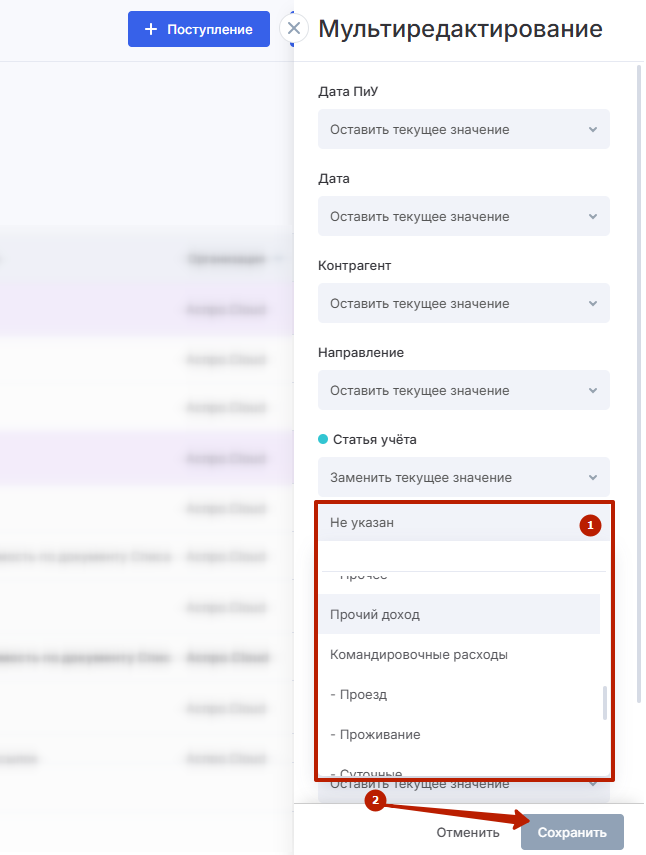Open the Дата ПиУ dropdown
This screenshot has height=855, width=646.
[464, 129]
